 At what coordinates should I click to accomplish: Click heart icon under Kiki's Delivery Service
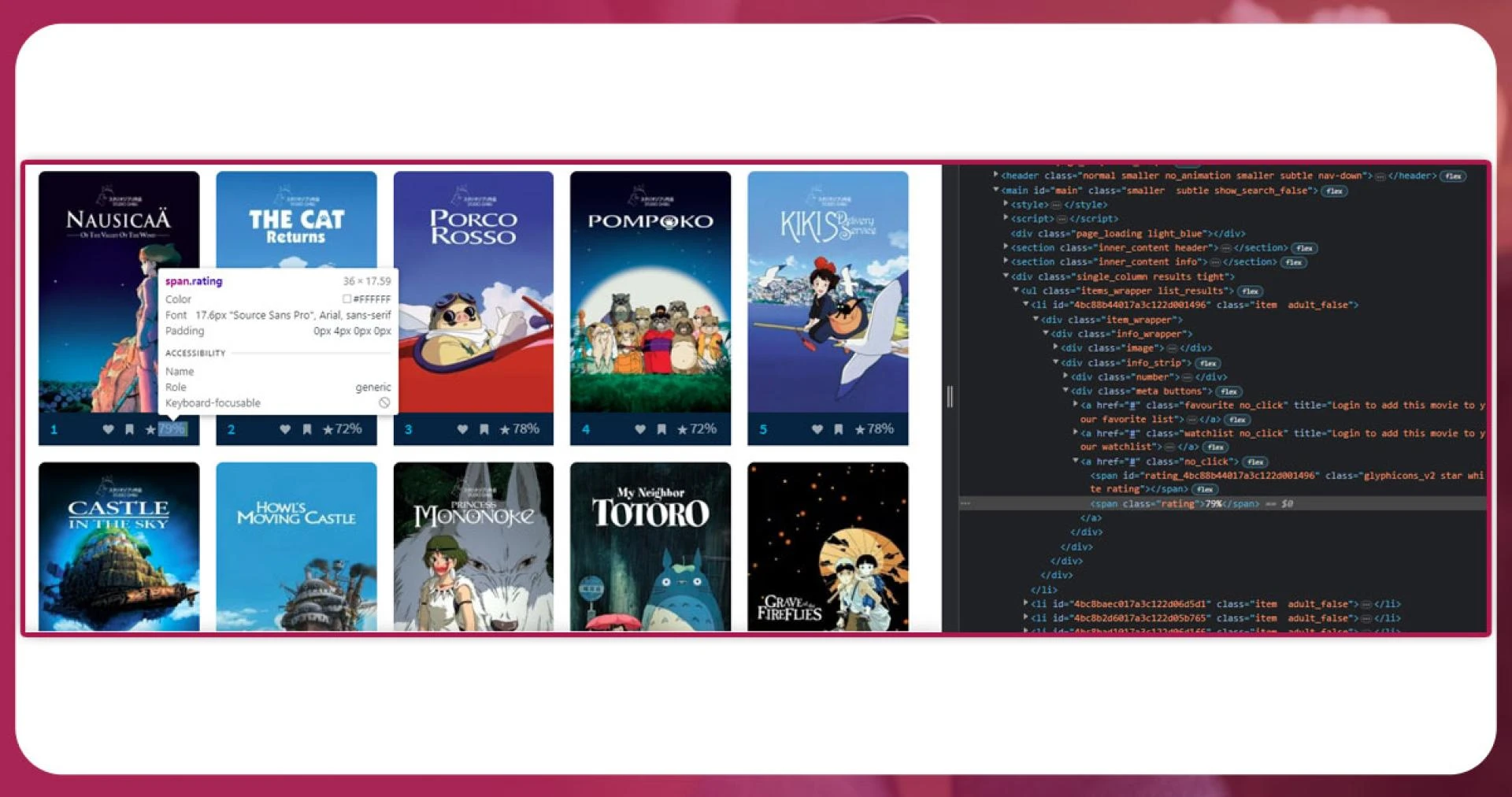(817, 429)
